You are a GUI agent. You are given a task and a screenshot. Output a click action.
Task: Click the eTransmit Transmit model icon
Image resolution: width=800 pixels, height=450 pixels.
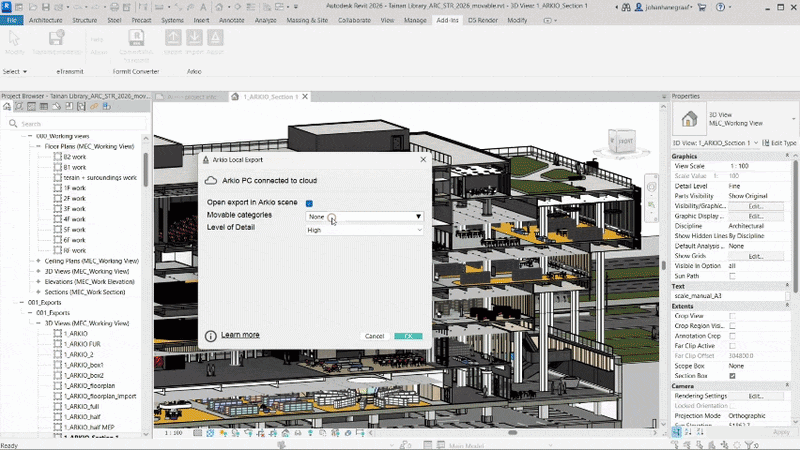coord(57,38)
